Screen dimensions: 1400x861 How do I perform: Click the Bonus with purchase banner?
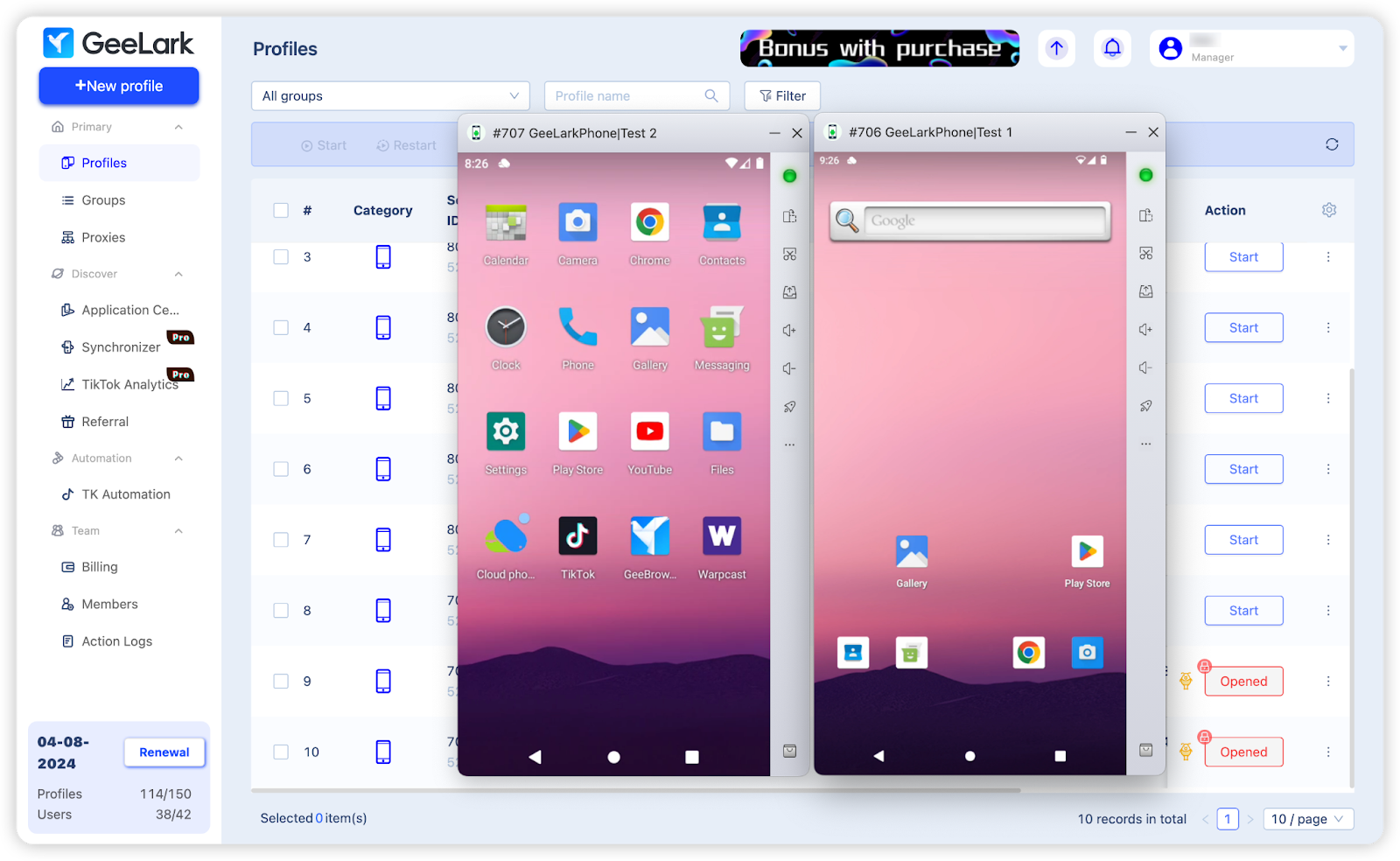click(x=879, y=48)
